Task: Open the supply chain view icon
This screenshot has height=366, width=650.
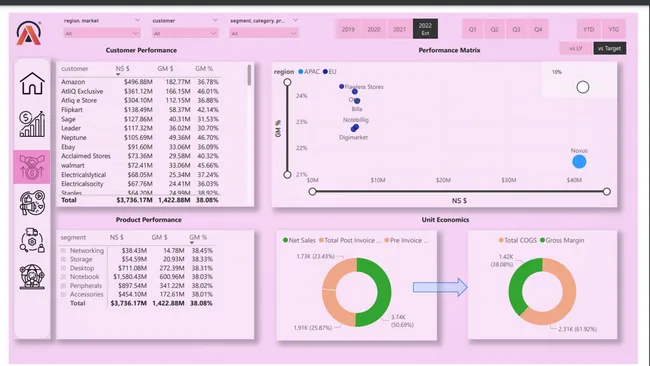Action: [32, 240]
